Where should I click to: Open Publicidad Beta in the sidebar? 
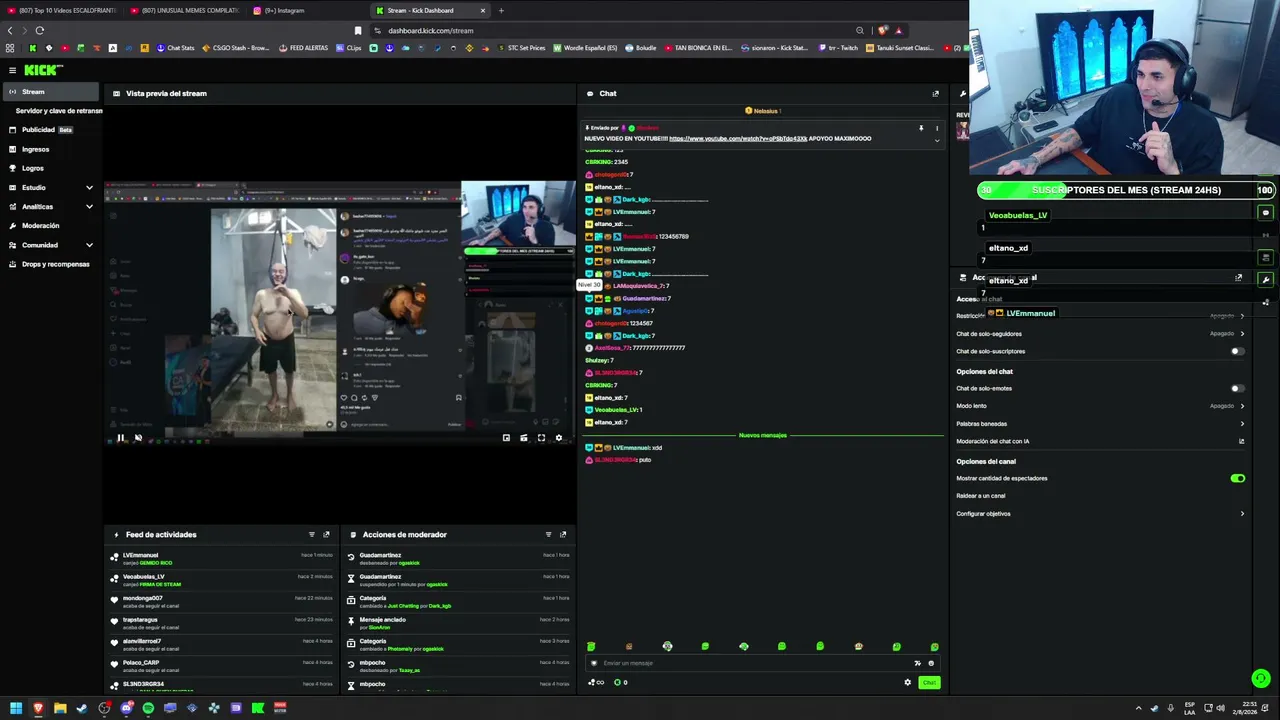[50, 130]
